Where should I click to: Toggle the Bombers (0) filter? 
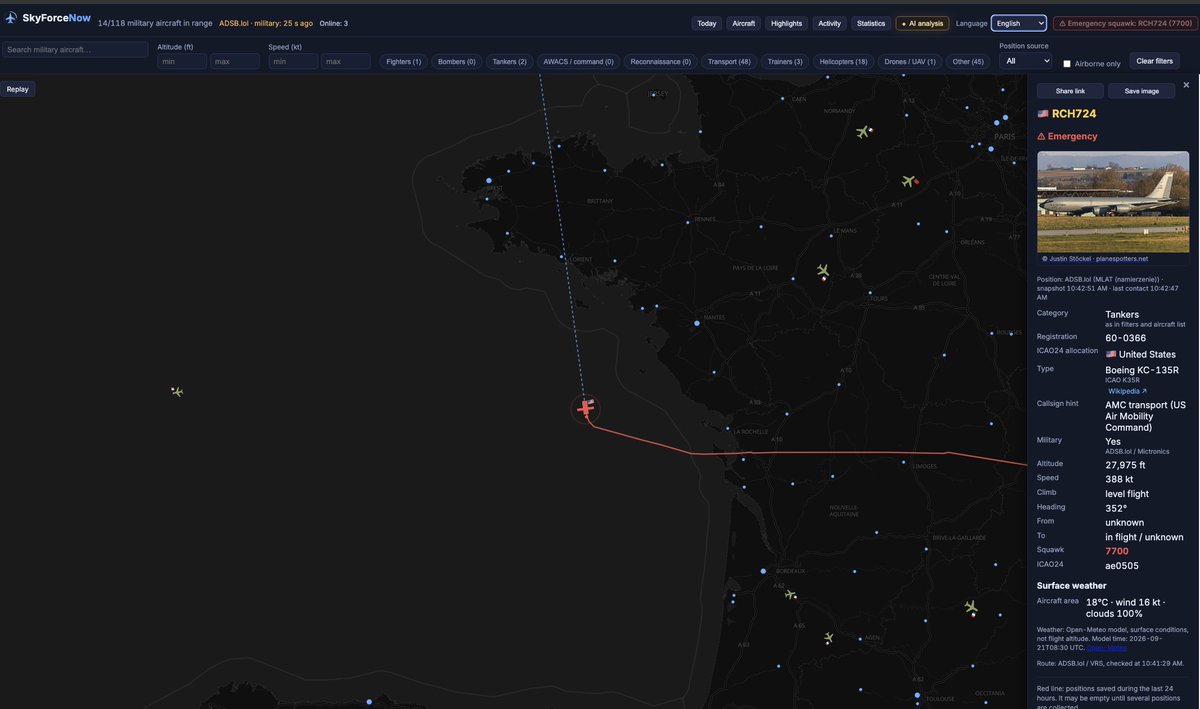(x=457, y=62)
